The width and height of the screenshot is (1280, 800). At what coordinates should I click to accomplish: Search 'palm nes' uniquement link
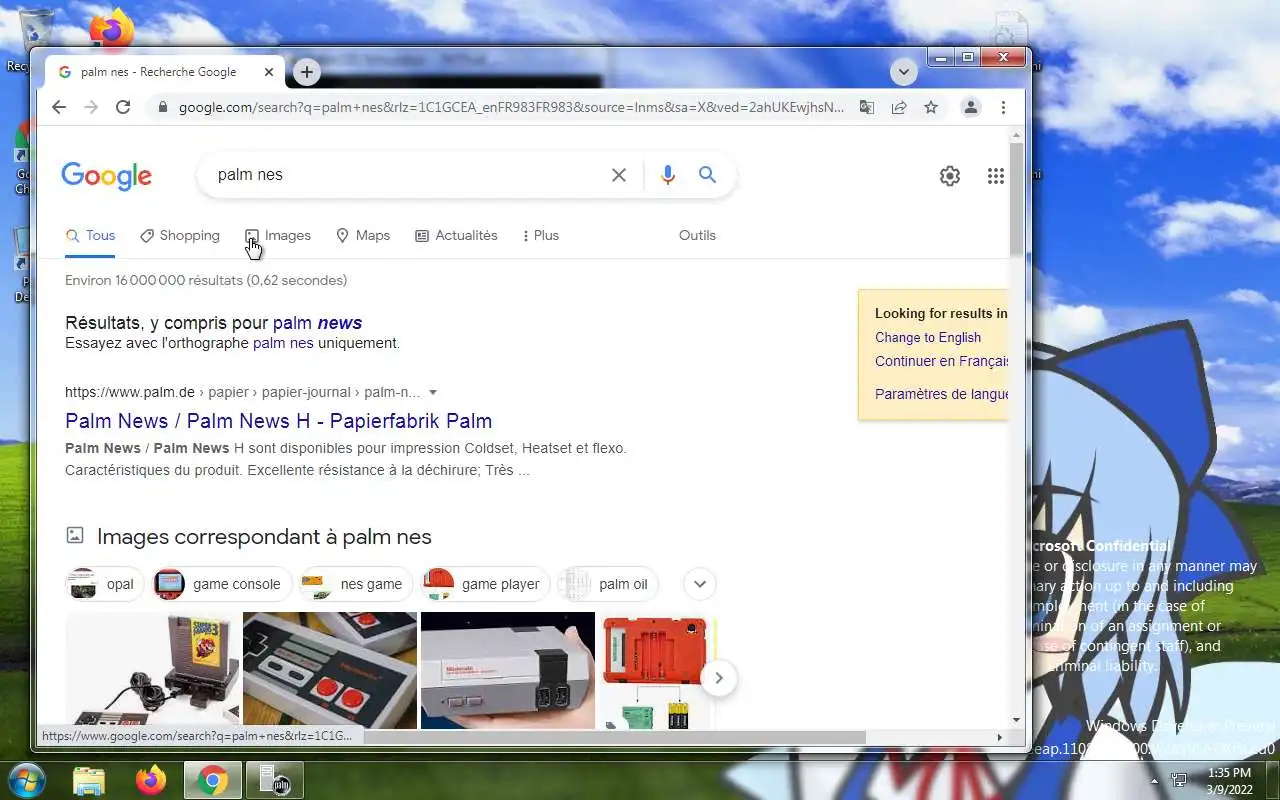click(283, 343)
